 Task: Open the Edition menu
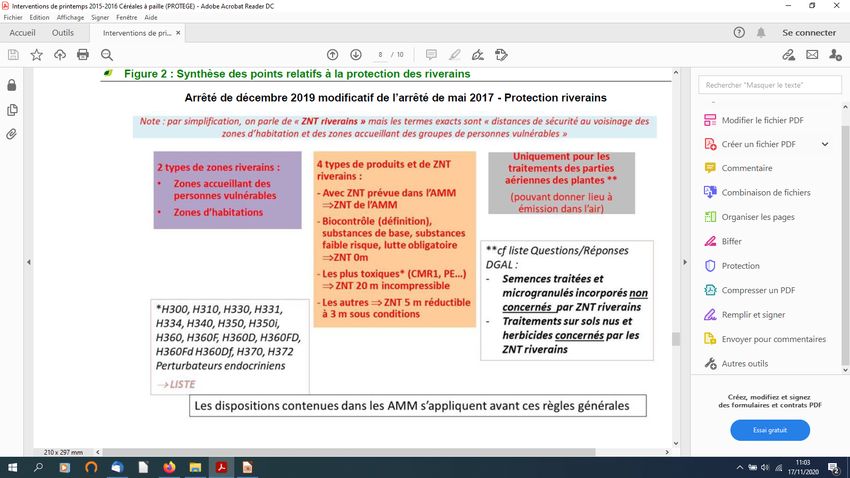[x=39, y=17]
